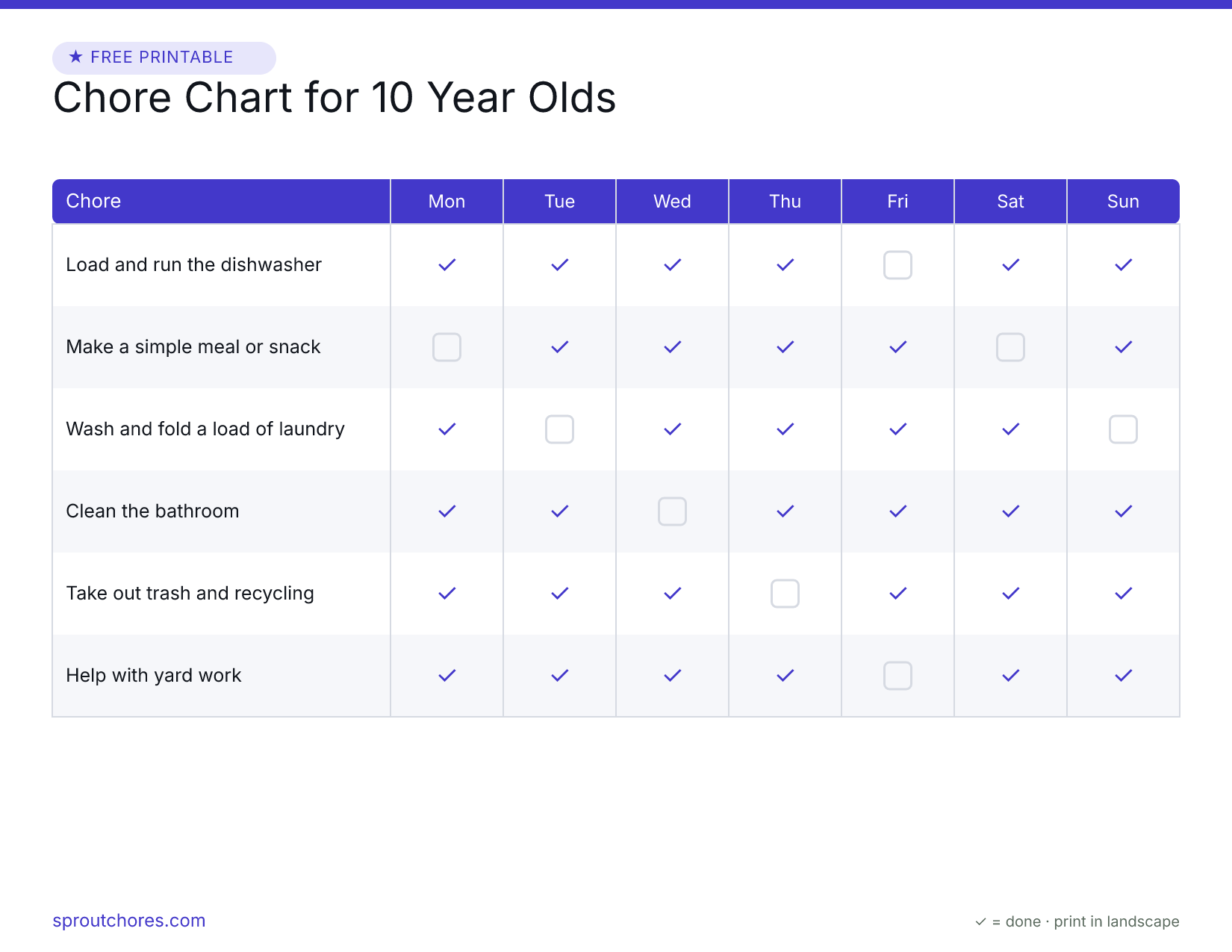
Task: Click the yard work checkmark for Sunday
Action: pyautogui.click(x=1123, y=676)
